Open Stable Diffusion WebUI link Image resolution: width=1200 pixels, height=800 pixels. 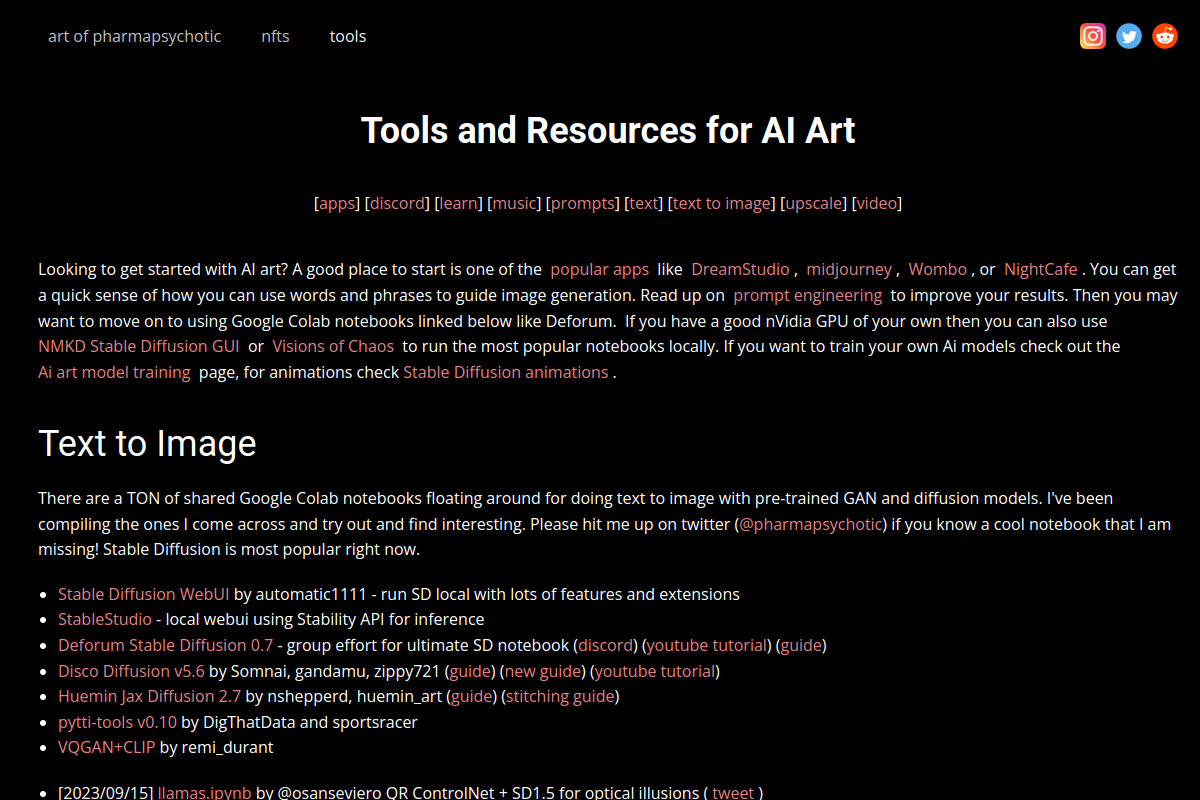coord(144,594)
